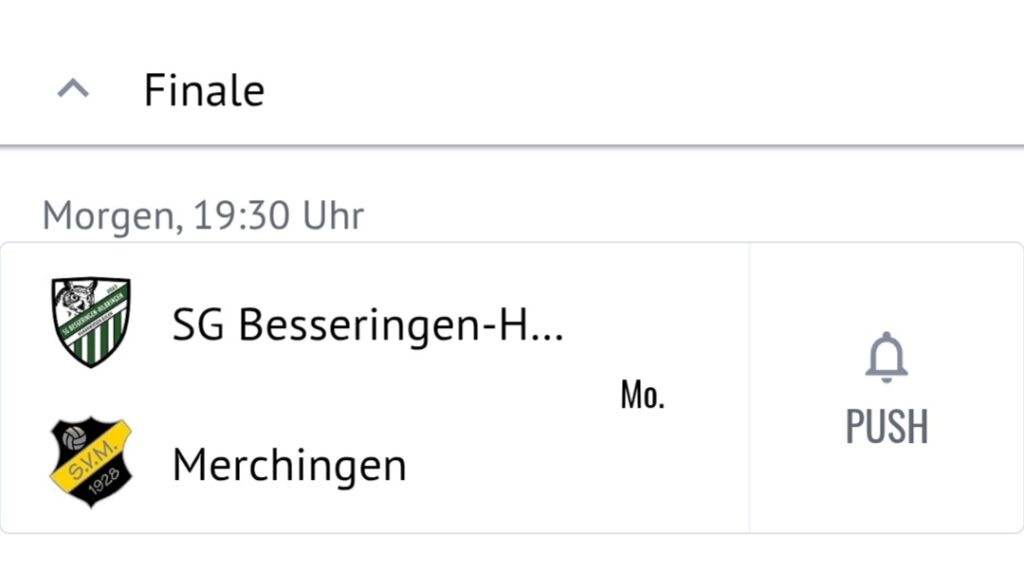
Task: Click the 19:30 kickoff time
Action: tap(242, 215)
